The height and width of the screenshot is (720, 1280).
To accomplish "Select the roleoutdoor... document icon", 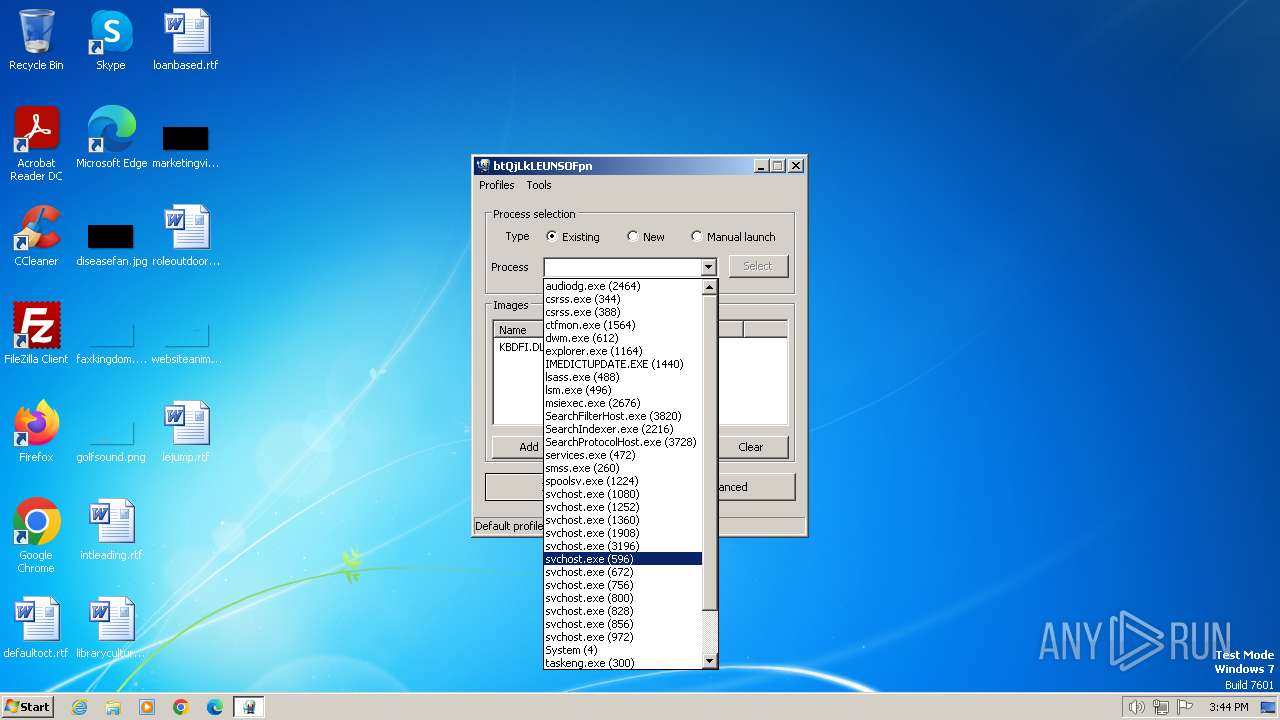I will [x=186, y=236].
